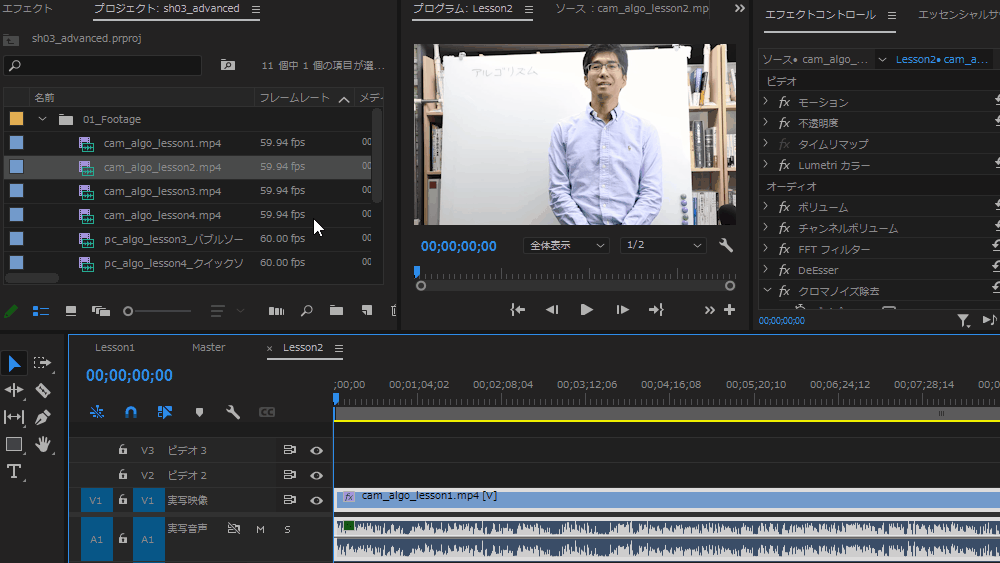The image size is (1000, 563).
Task: Toggle timeline snapping magnet icon
Action: (131, 412)
